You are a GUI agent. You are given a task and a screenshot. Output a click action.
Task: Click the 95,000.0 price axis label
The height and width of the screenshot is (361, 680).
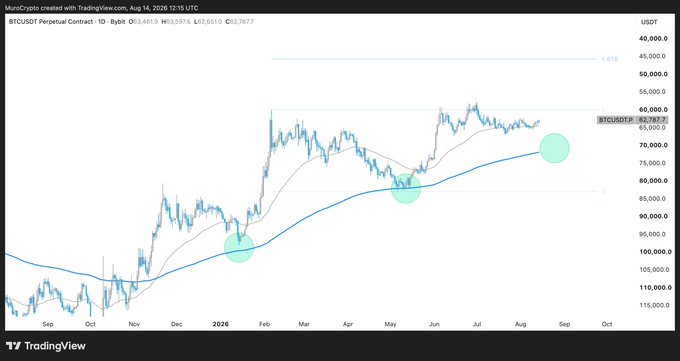click(x=653, y=234)
